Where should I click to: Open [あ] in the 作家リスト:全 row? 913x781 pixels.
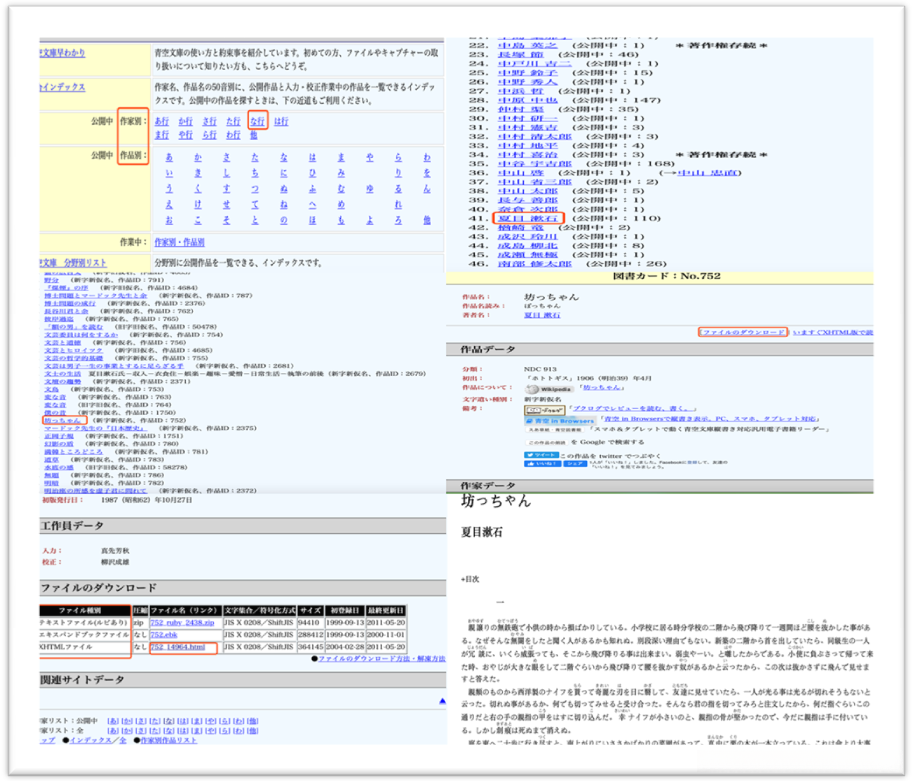(x=113, y=731)
